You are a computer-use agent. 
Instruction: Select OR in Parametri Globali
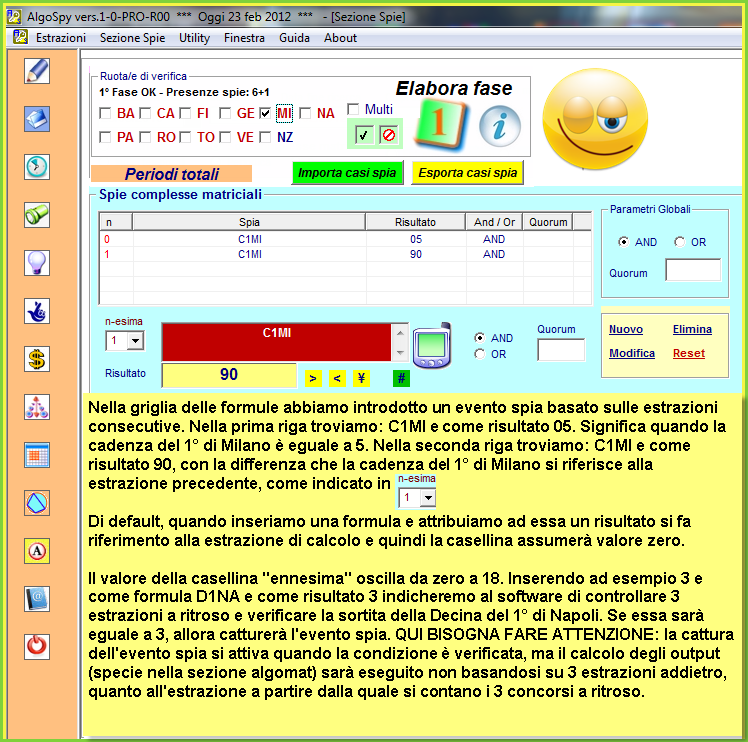pos(679,242)
